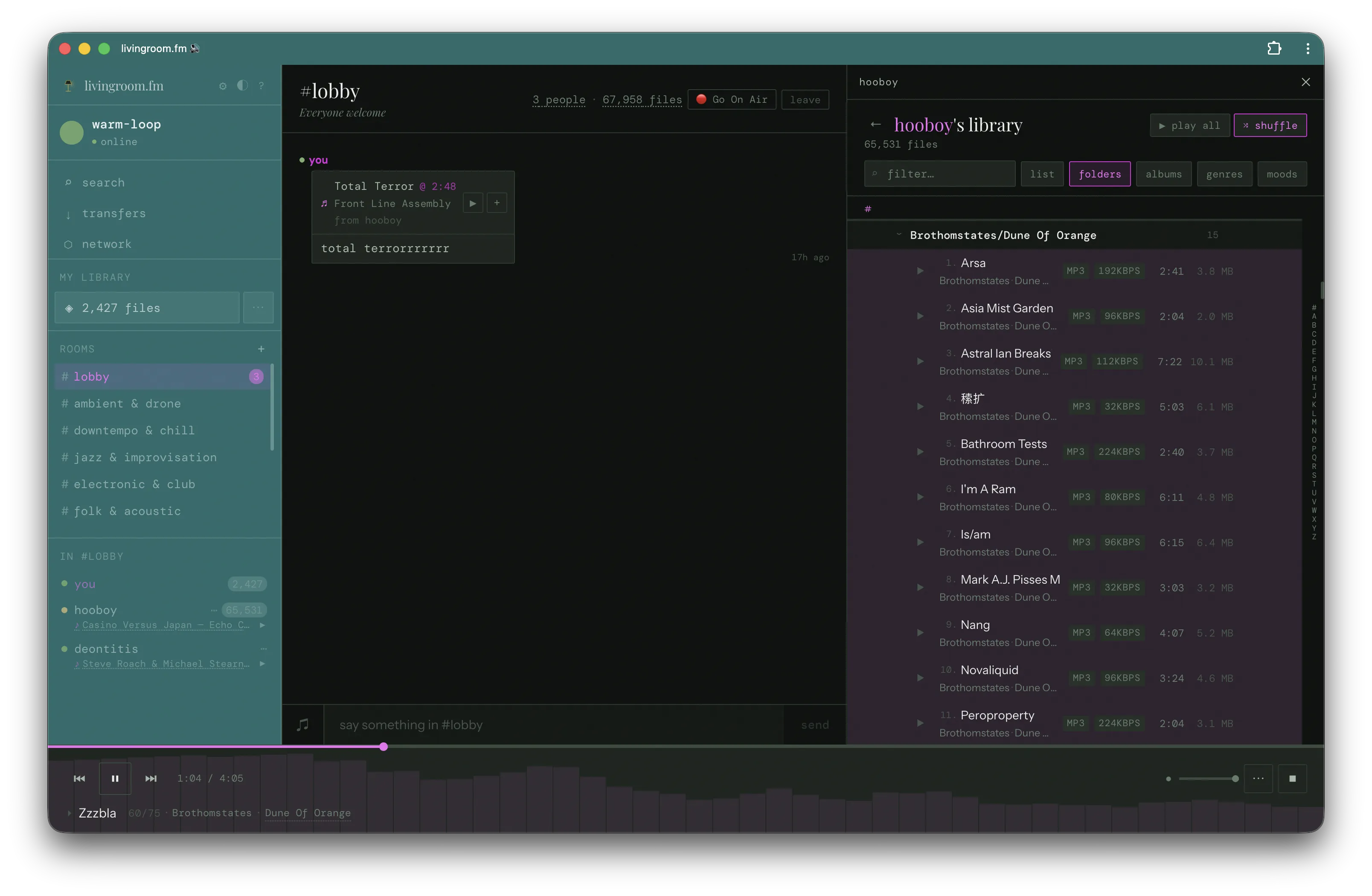
Task: Open player options ellipsis menu
Action: pyautogui.click(x=1258, y=778)
